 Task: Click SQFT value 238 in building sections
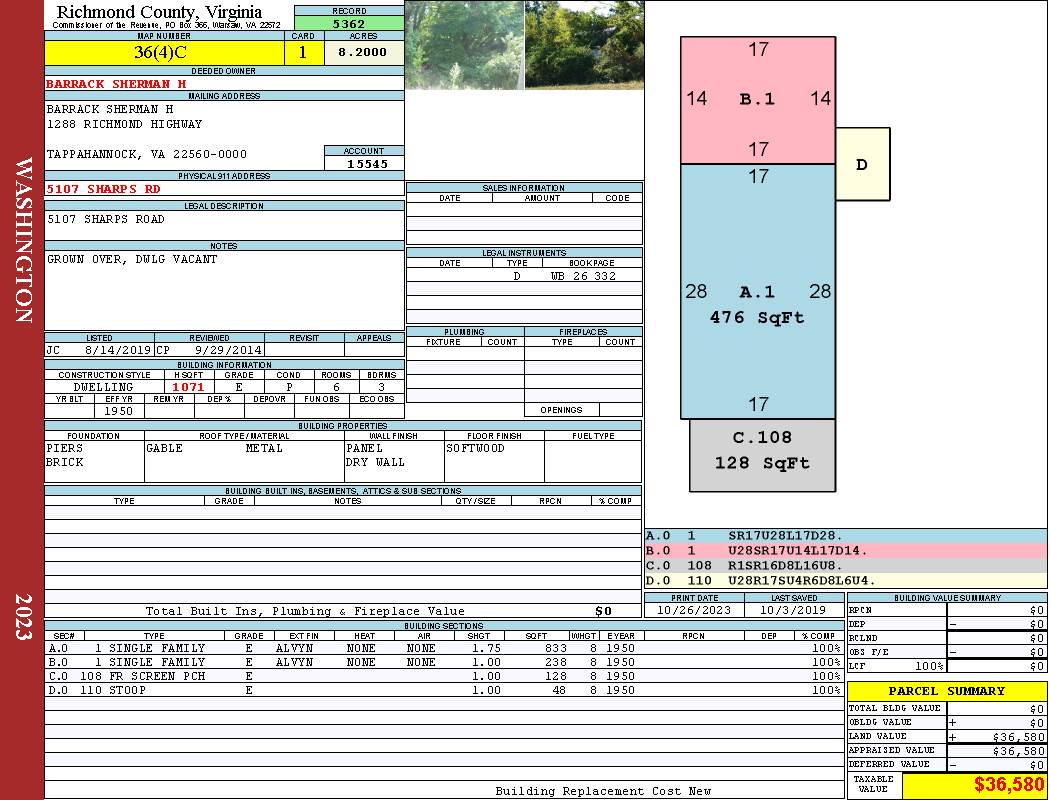(555, 662)
